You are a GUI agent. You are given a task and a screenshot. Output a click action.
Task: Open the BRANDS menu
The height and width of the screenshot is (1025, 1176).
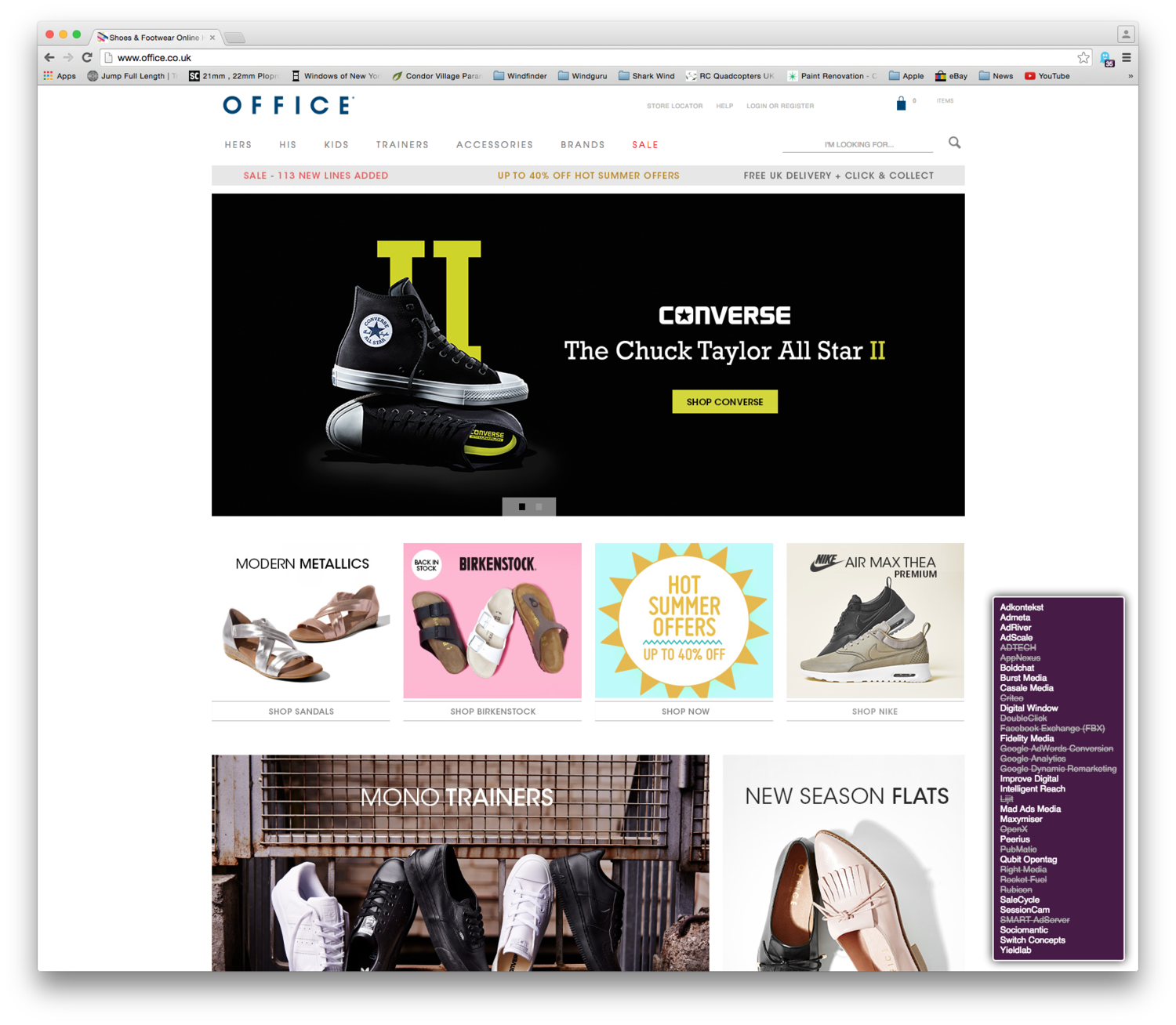coord(583,145)
